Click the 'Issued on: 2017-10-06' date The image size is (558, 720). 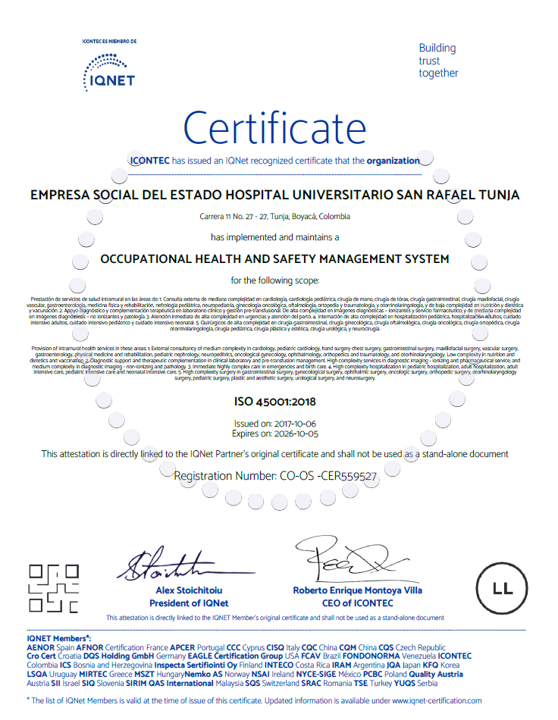pyautogui.click(x=275, y=423)
